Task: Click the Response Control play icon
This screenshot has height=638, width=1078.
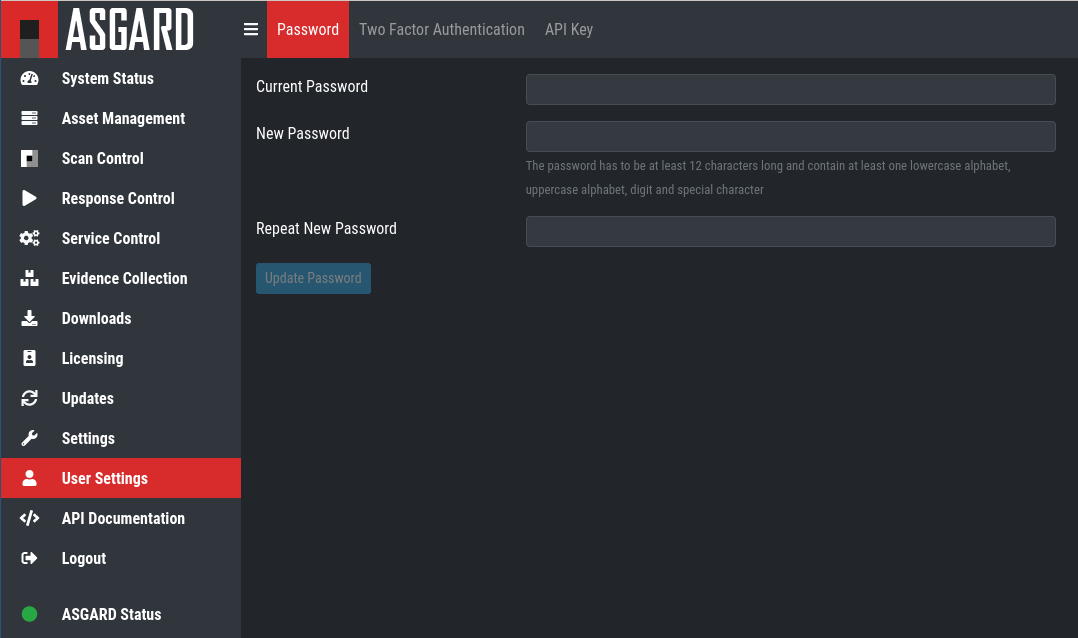Action: 30,198
